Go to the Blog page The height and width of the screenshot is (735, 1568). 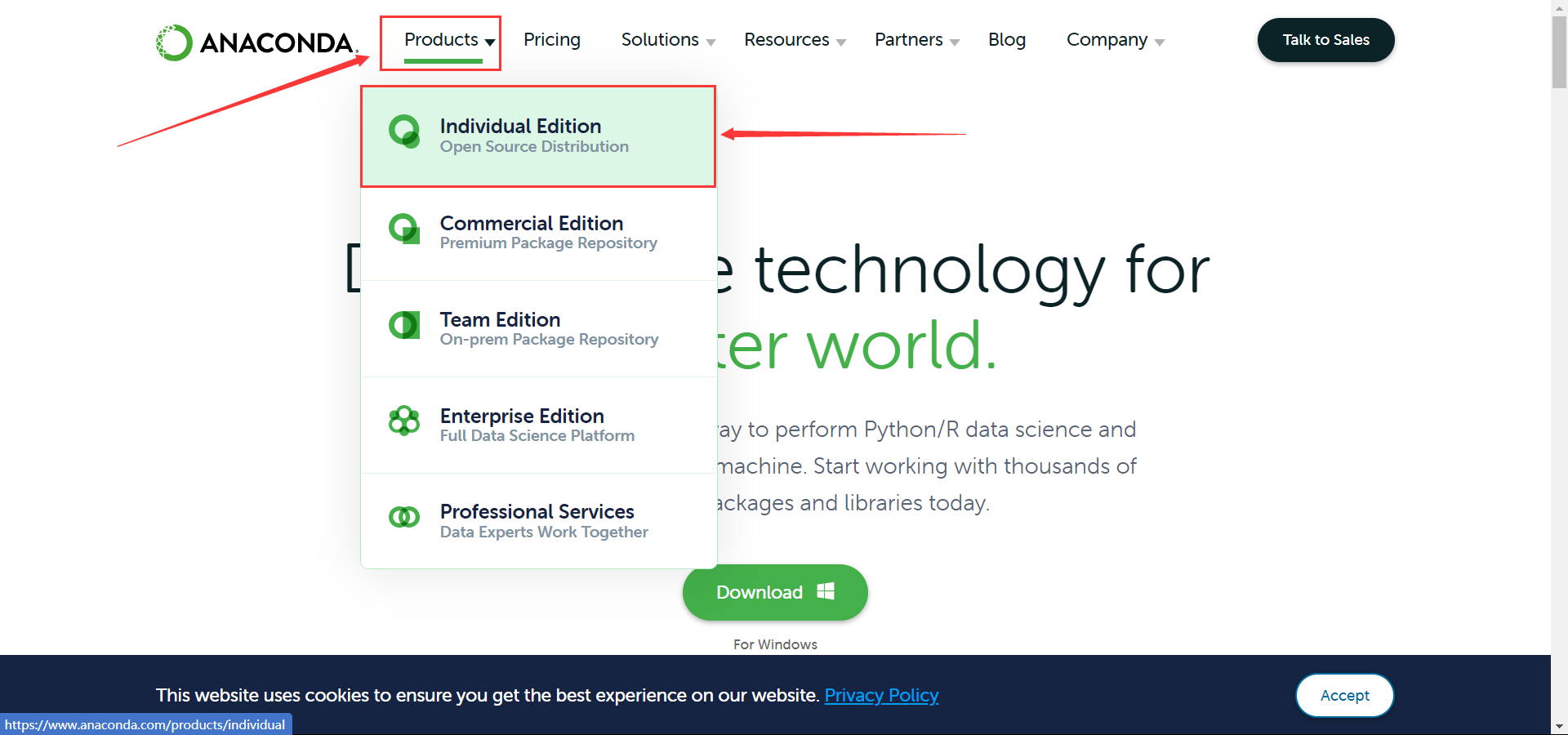pos(1007,40)
